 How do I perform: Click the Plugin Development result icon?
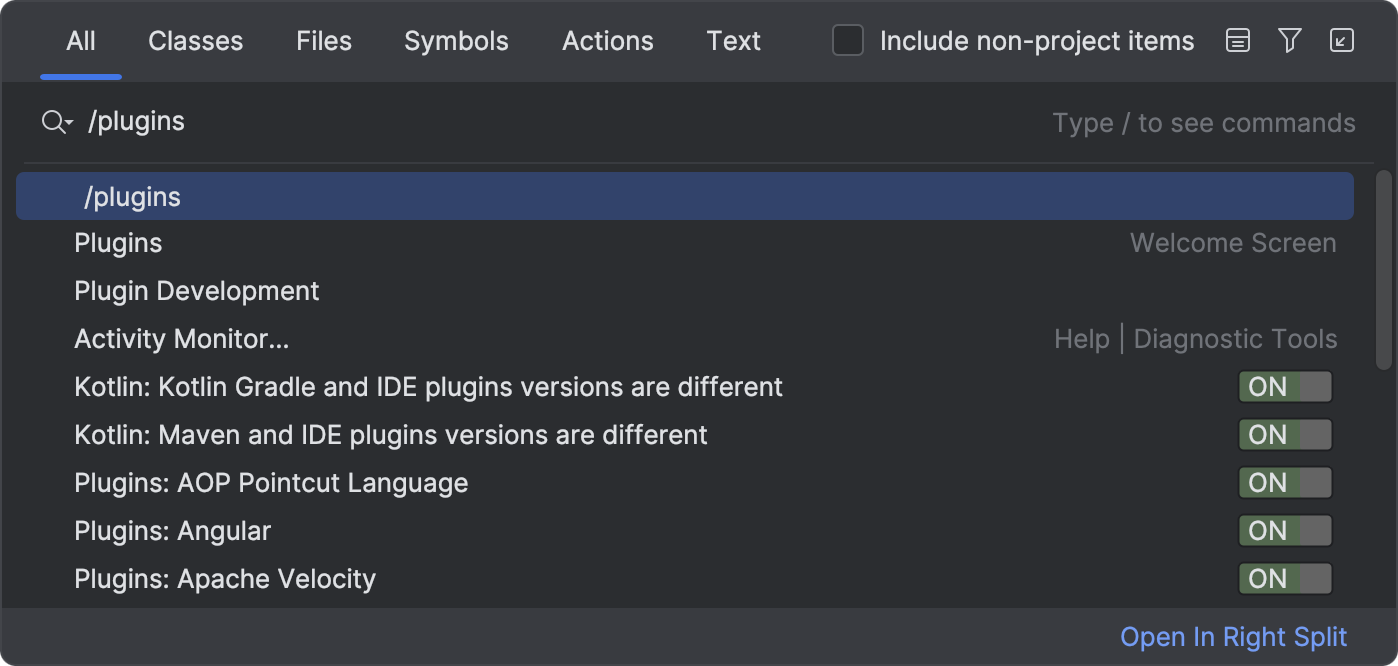(196, 290)
